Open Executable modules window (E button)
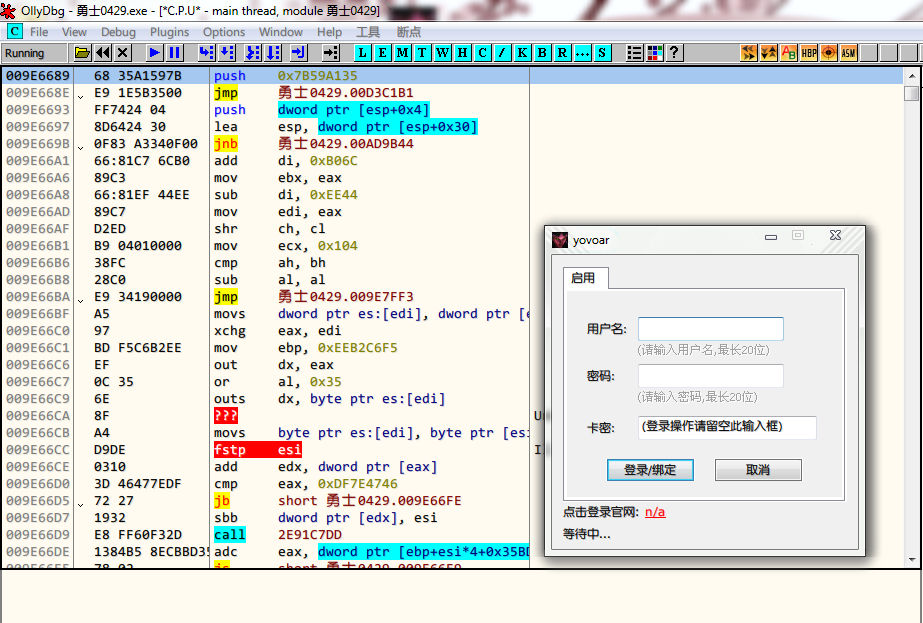 coord(383,53)
